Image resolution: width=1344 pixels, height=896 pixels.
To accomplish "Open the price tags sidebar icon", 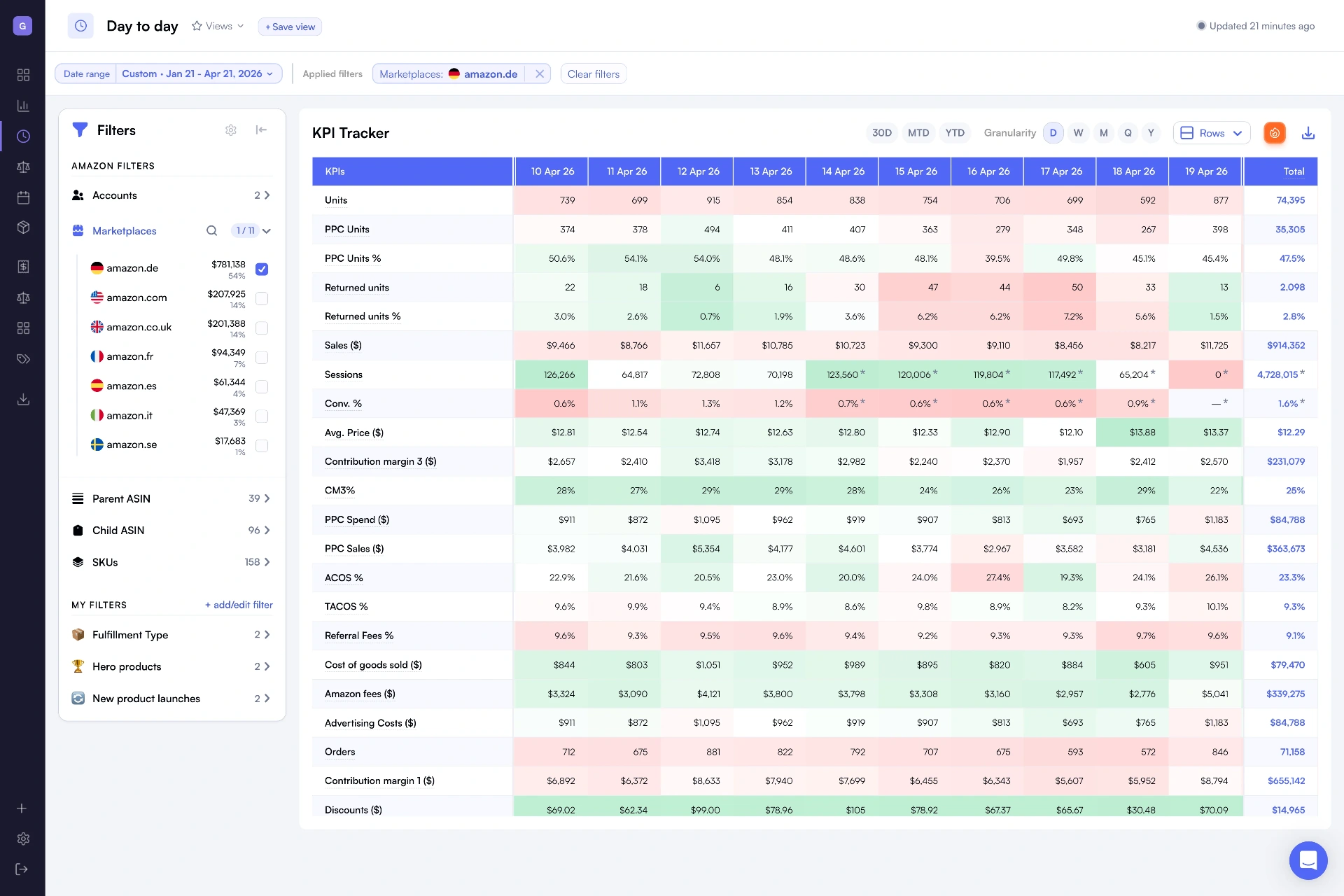I will click(23, 359).
